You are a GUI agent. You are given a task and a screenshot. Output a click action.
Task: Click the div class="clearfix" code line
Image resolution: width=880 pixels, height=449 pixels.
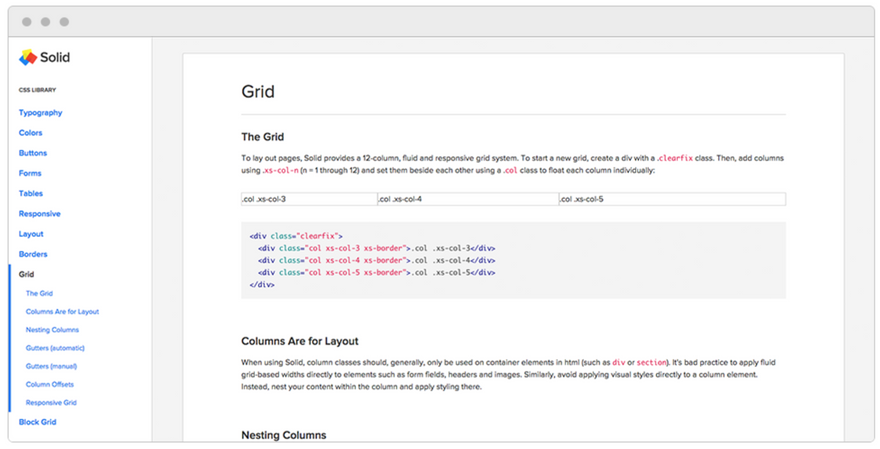click(x=296, y=236)
